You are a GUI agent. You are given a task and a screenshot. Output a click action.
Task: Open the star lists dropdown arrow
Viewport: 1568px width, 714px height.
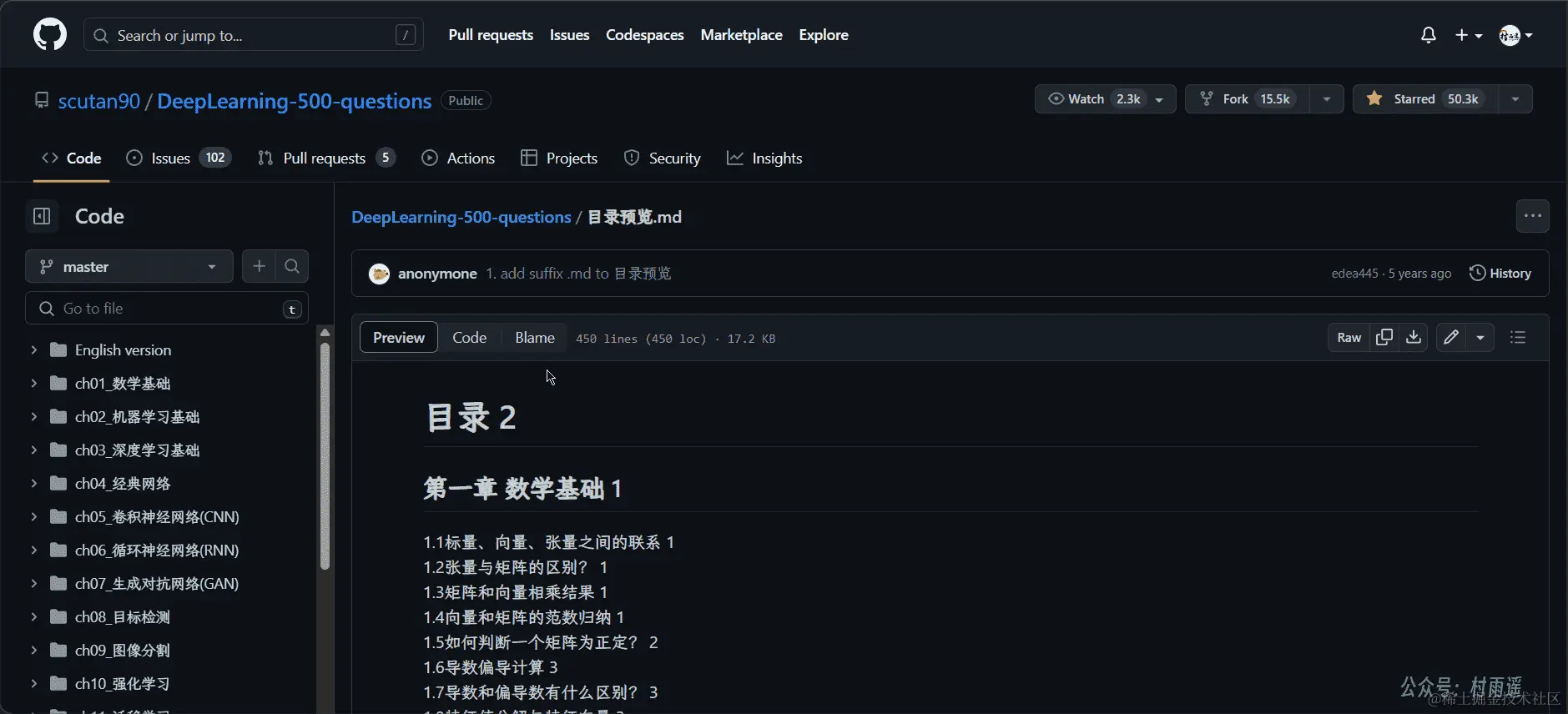pyautogui.click(x=1515, y=98)
